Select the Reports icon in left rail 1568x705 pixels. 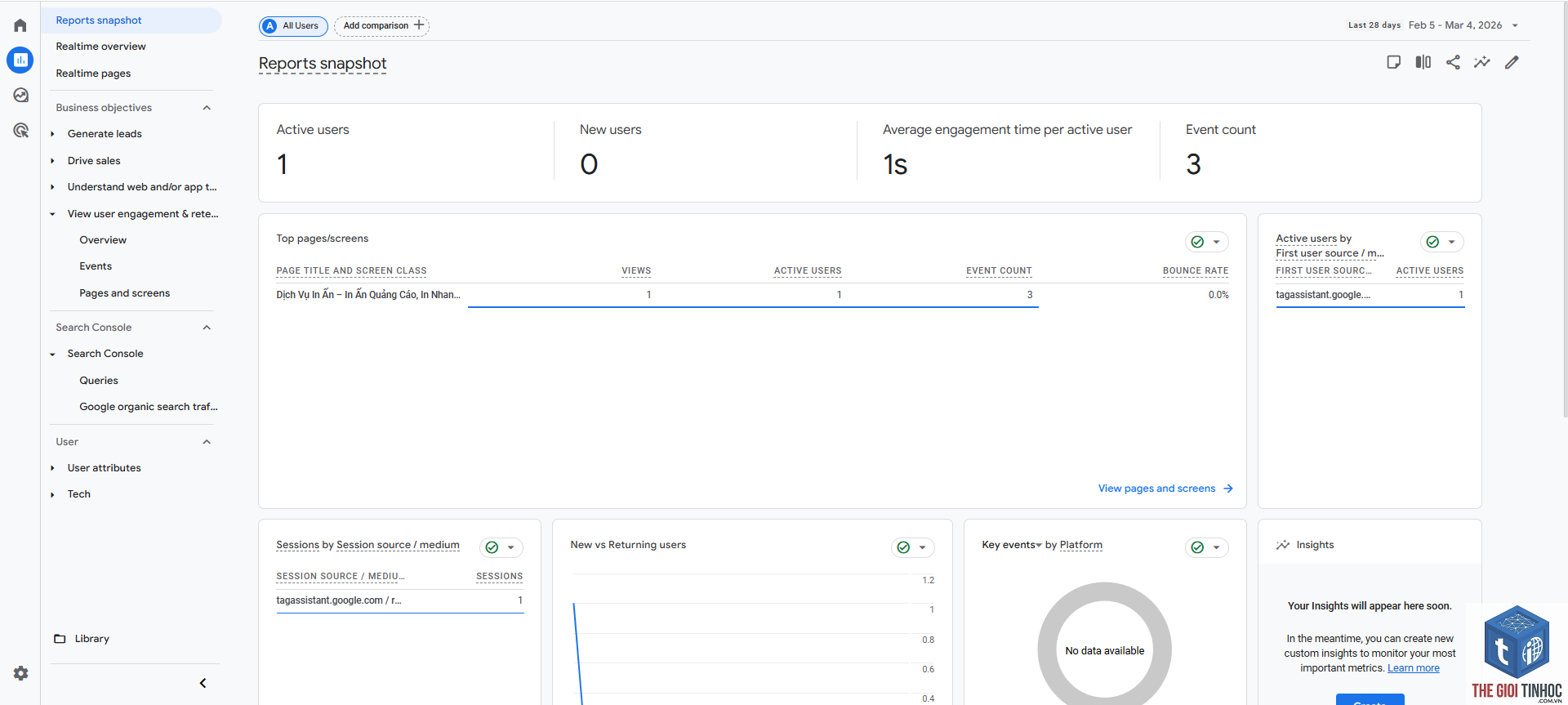(20, 60)
